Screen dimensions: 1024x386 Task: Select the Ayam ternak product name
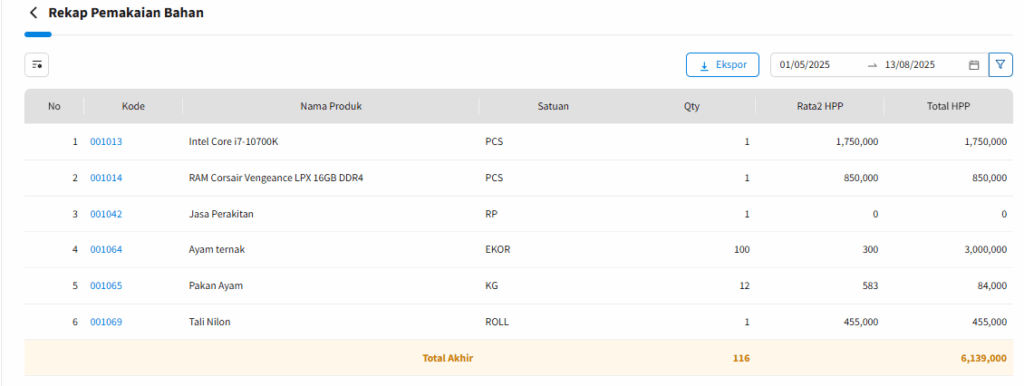(217, 249)
